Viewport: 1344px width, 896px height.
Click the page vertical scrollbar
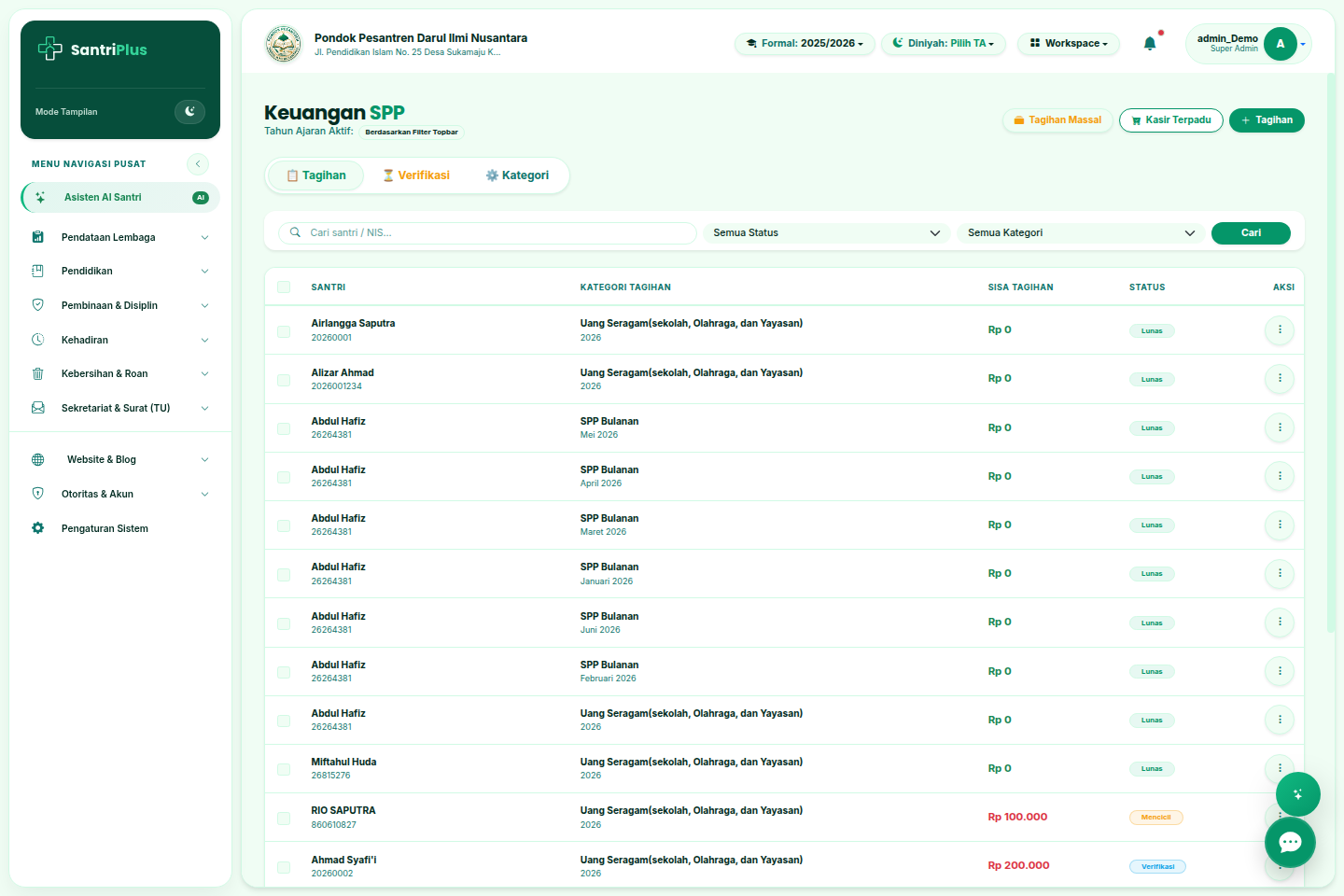(1330, 355)
